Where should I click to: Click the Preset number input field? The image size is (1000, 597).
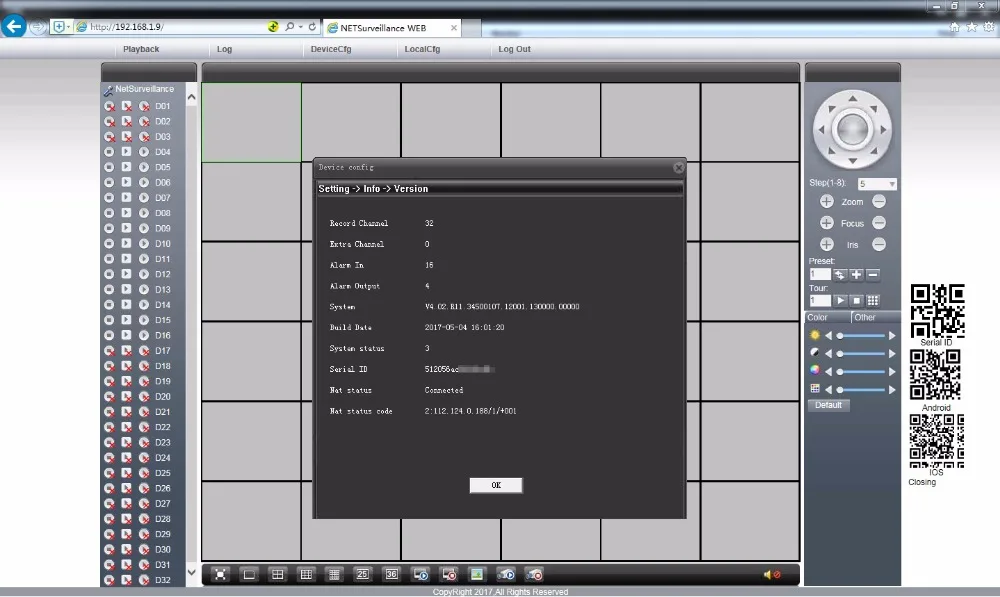point(820,274)
